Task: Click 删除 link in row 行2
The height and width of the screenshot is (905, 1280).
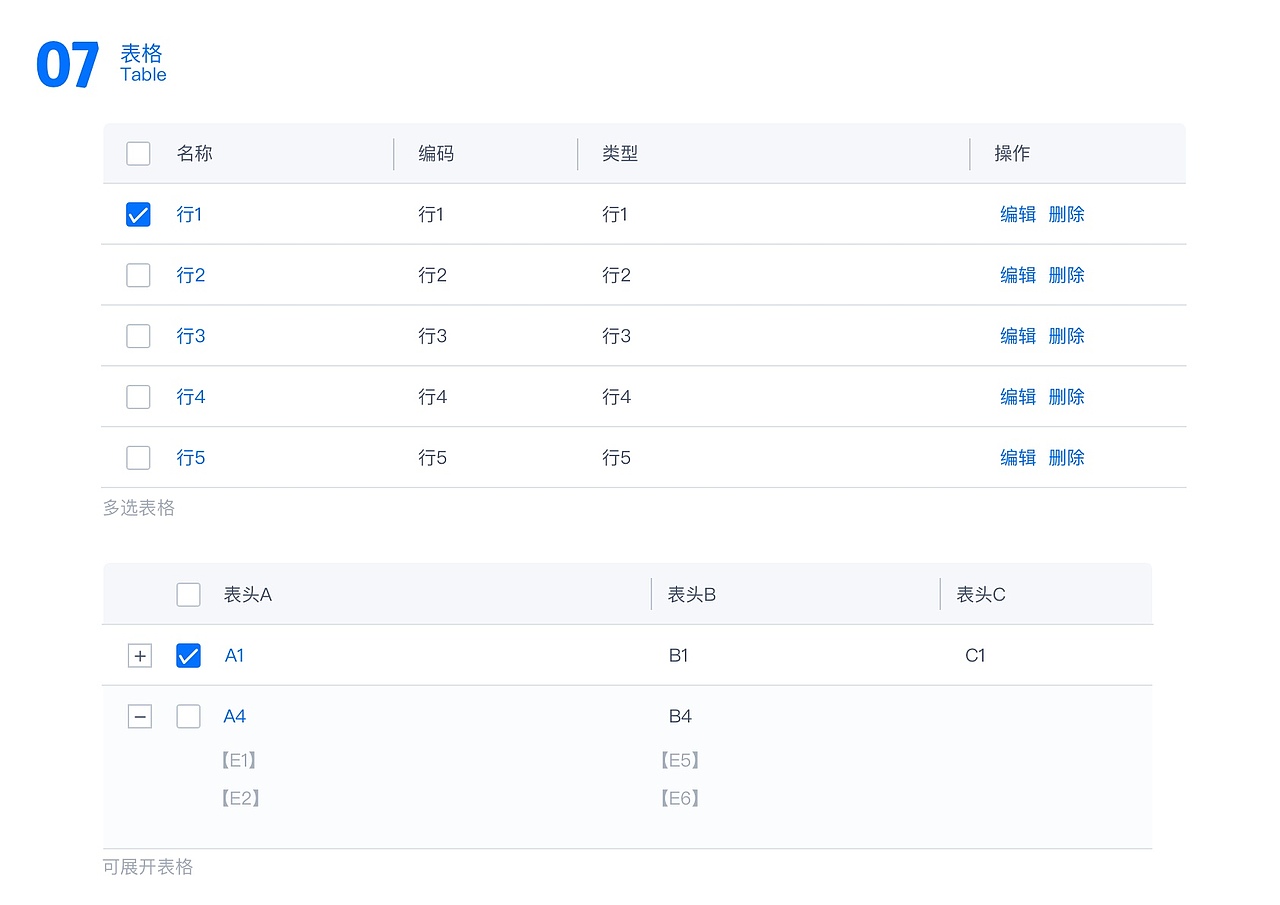Action: (1066, 275)
